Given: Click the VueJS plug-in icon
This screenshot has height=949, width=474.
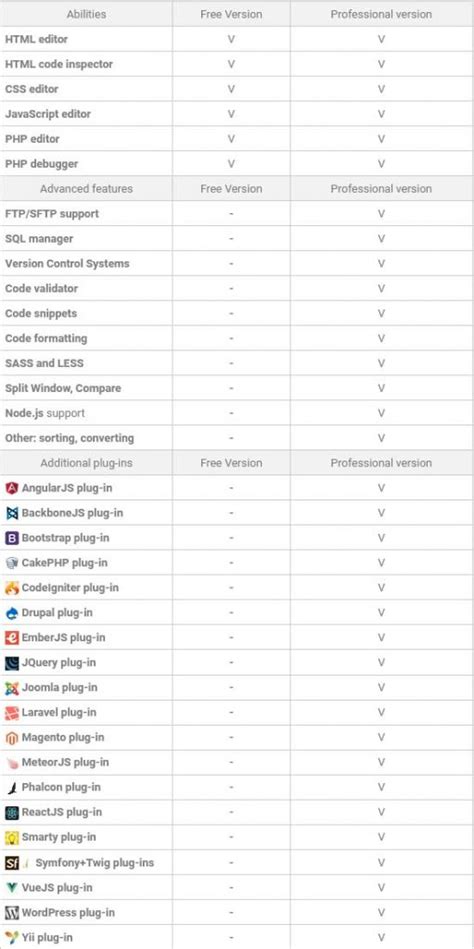Looking at the screenshot, I should [12, 887].
